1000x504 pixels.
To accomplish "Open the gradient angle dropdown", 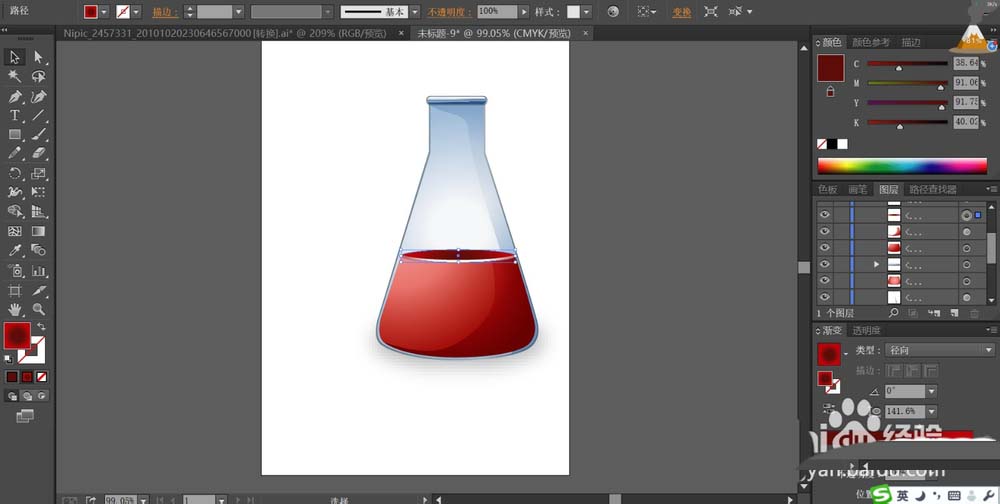I will pyautogui.click(x=931, y=390).
